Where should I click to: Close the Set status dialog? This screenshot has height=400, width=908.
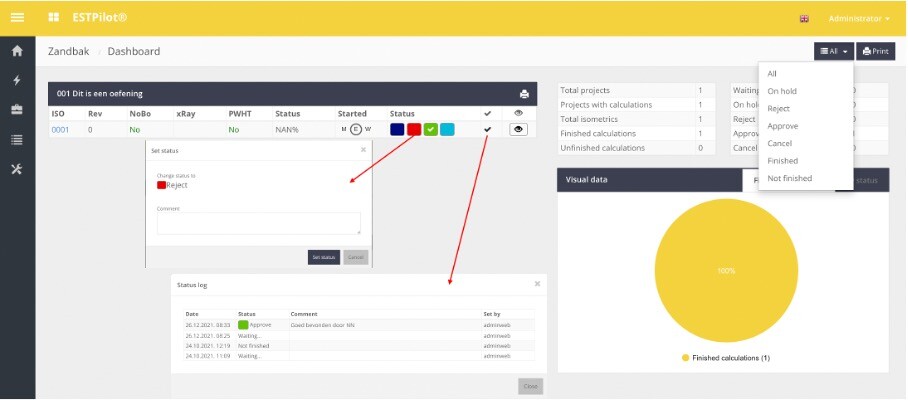click(363, 150)
